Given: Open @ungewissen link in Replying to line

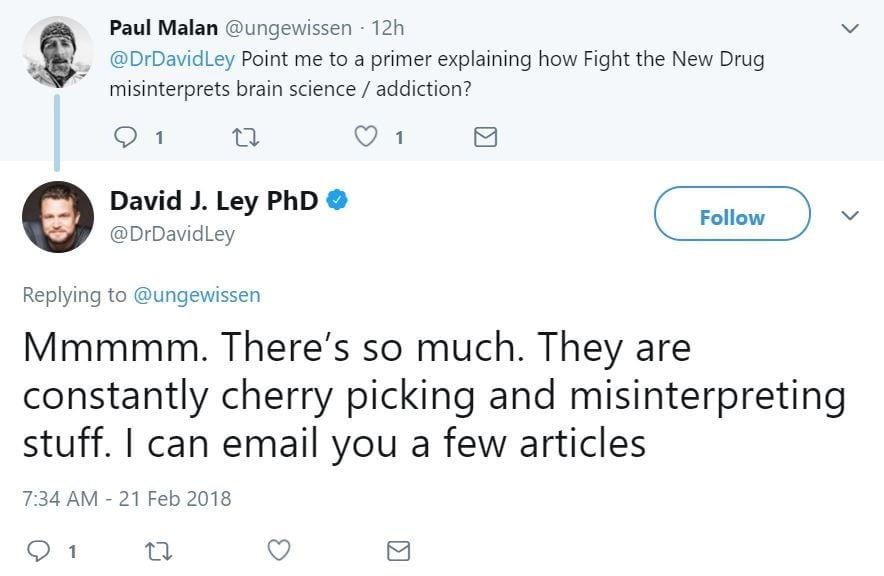Looking at the screenshot, I should (197, 294).
